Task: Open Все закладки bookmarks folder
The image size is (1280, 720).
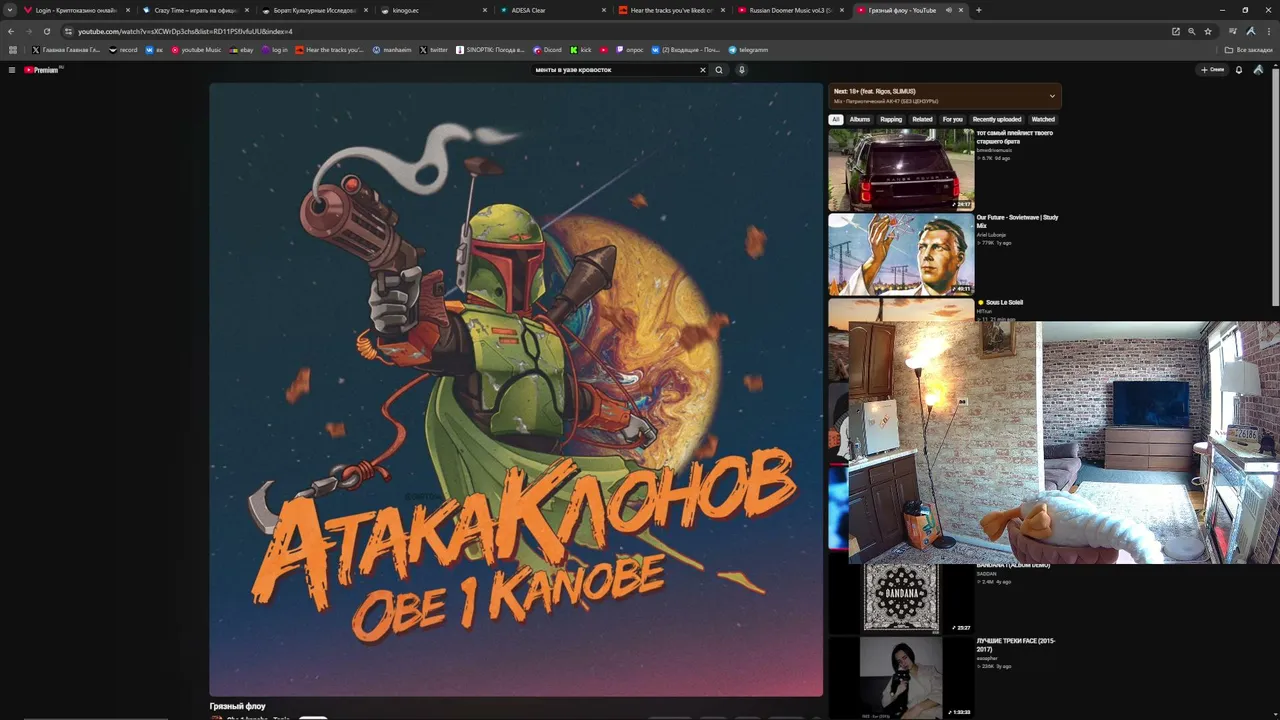Action: [x=1249, y=50]
